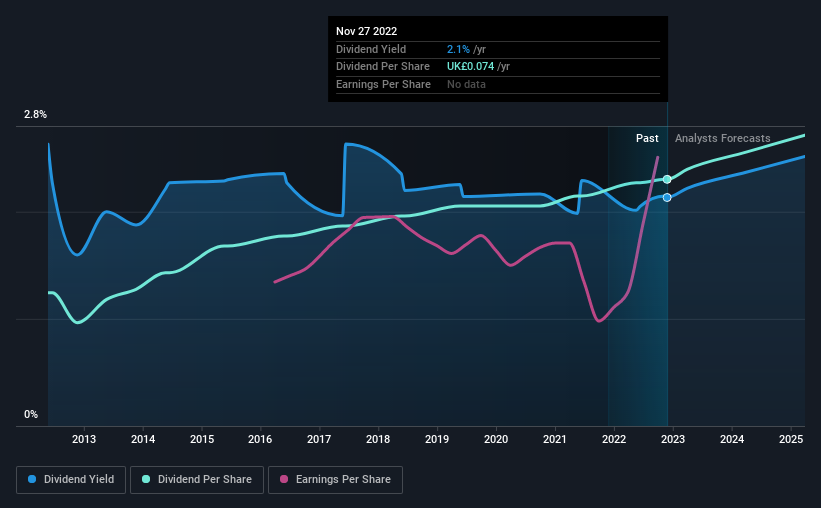Image resolution: width=821 pixels, height=508 pixels.
Task: Click the 'Dividend Per Share' row label in tooltip
Action: 383,67
